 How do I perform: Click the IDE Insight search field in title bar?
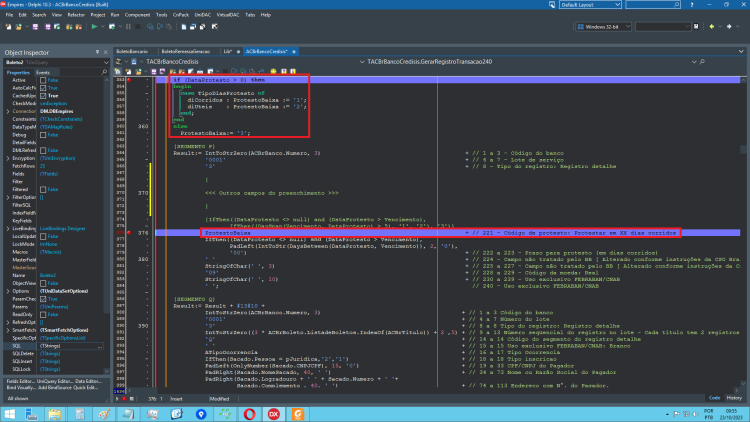point(652,4)
